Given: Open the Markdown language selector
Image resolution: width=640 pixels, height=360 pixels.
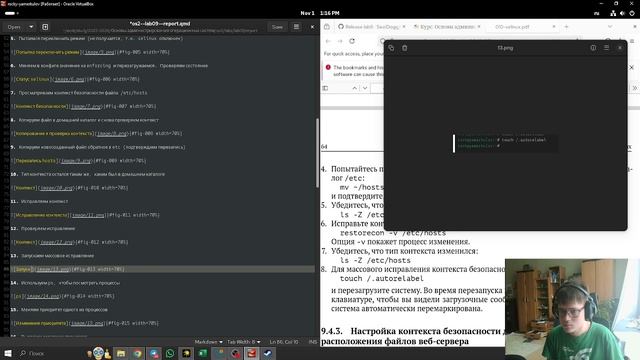Looking at the screenshot, I should (209, 342).
